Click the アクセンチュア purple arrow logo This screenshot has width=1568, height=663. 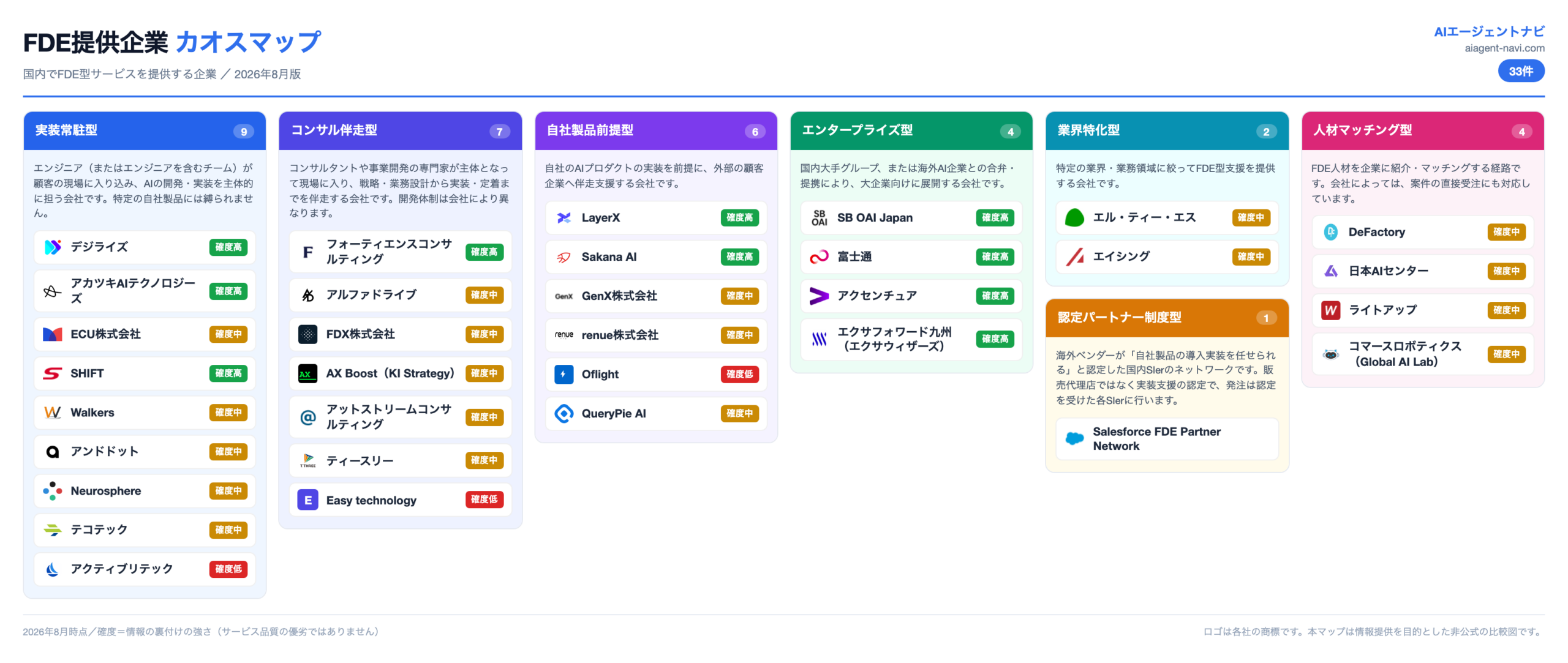pyautogui.click(x=820, y=296)
